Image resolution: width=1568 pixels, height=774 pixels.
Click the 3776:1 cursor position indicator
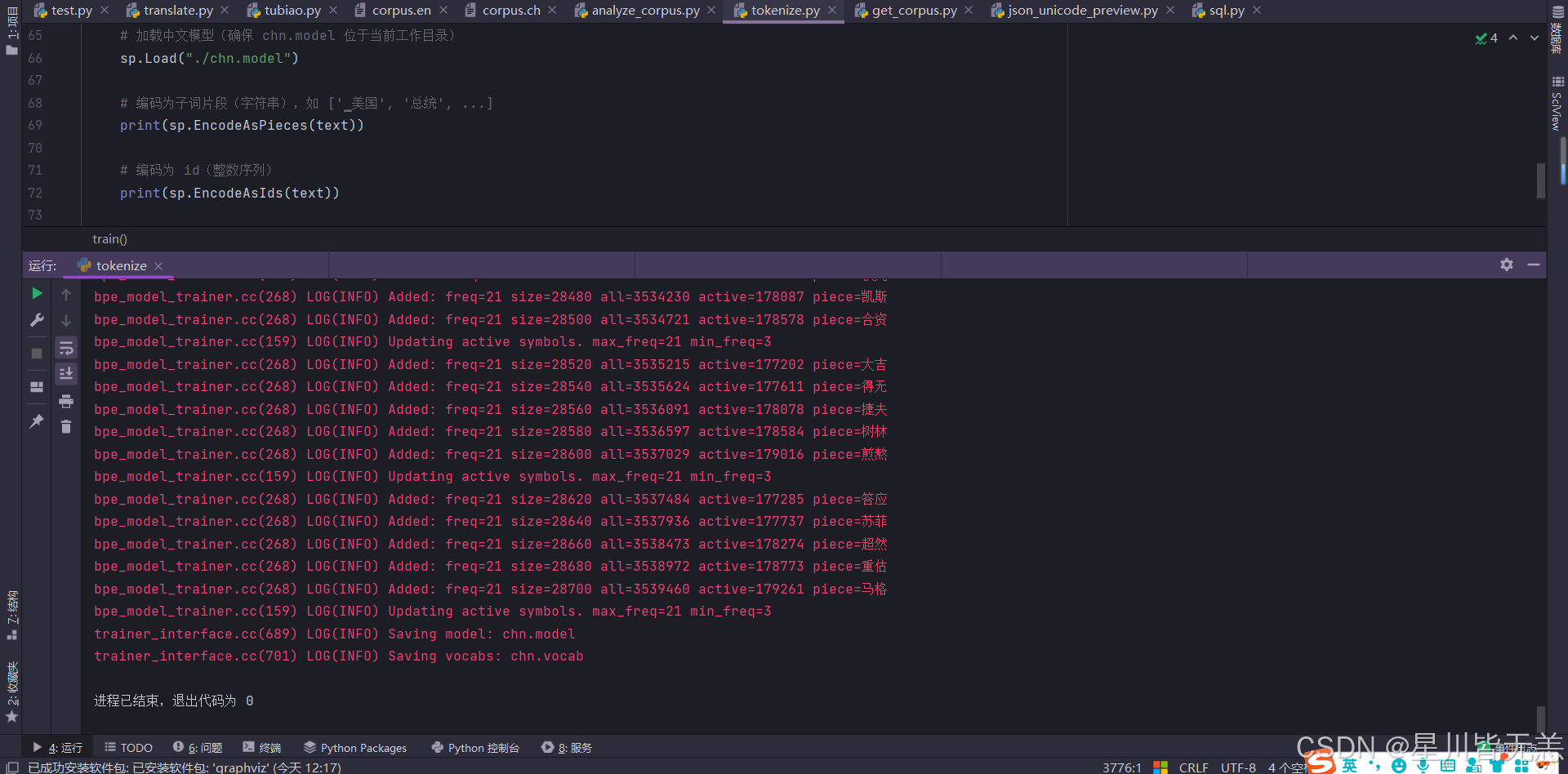pos(1122,767)
